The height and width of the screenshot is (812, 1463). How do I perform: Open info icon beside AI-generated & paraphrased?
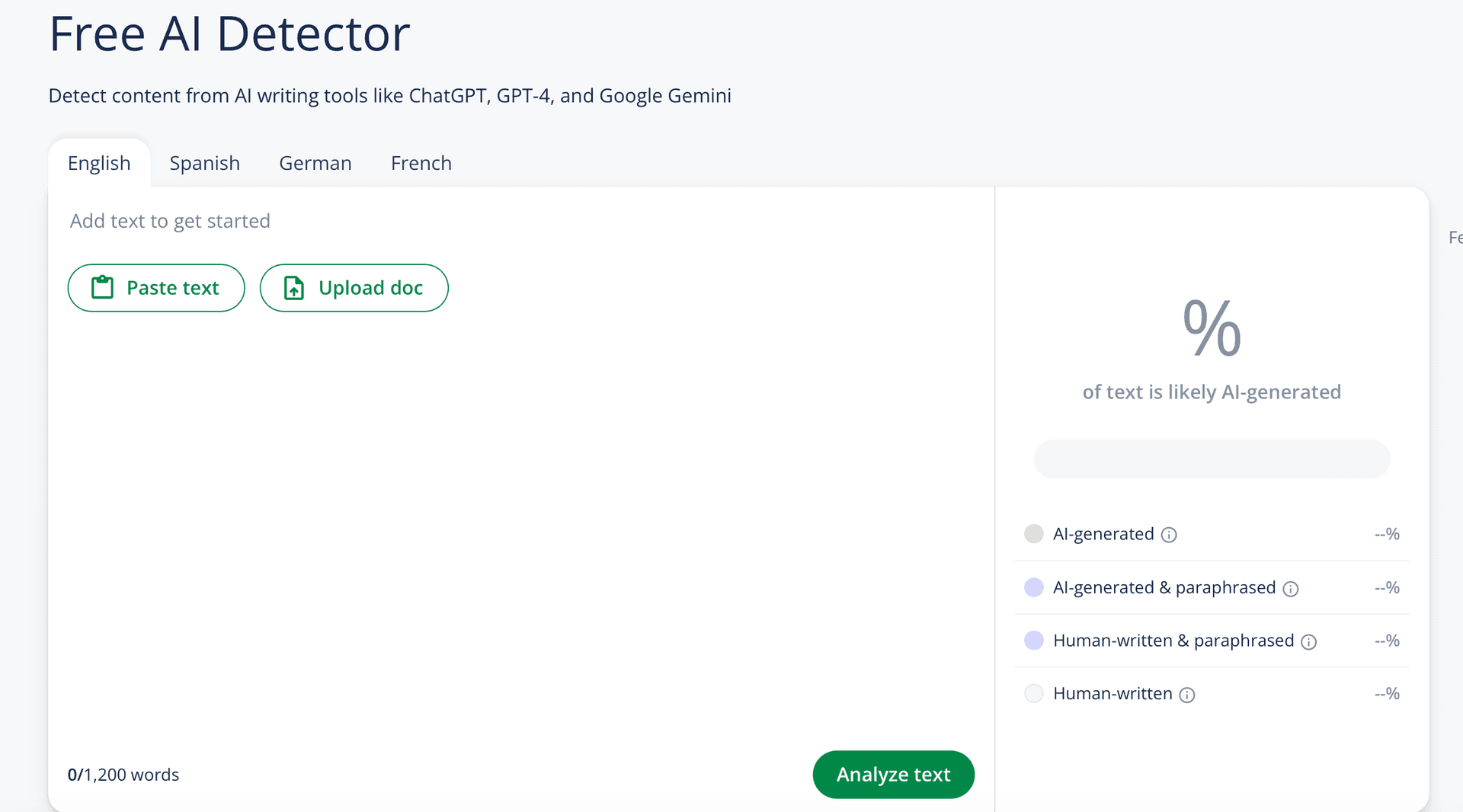[1290, 589]
